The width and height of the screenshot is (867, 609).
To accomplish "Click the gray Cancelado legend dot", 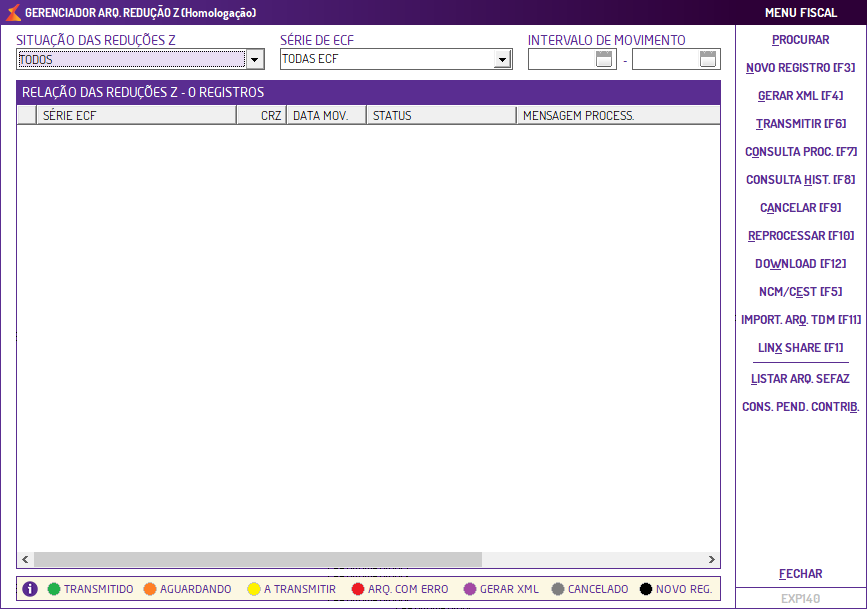I will tap(558, 589).
